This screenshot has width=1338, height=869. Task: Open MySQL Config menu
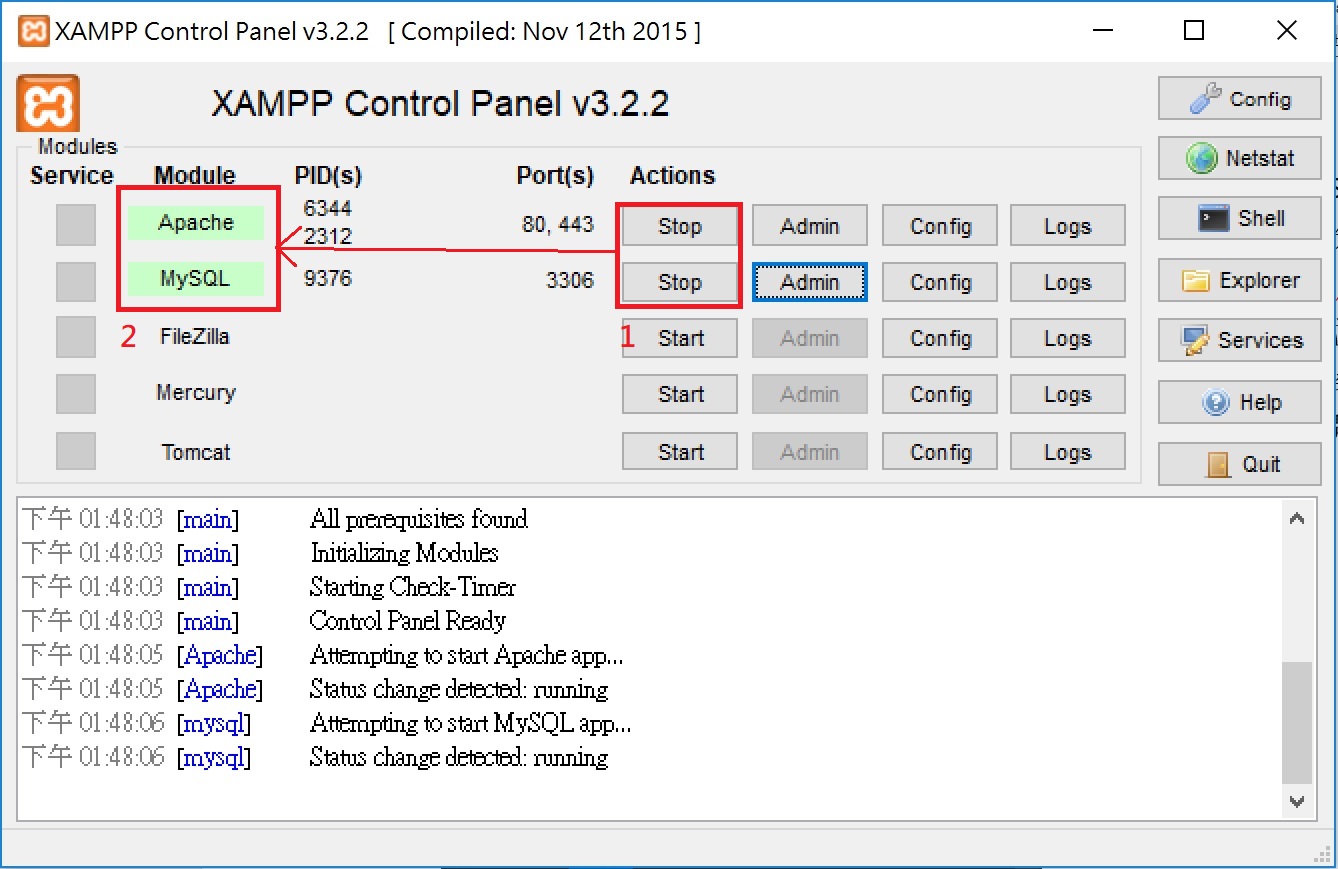940,282
